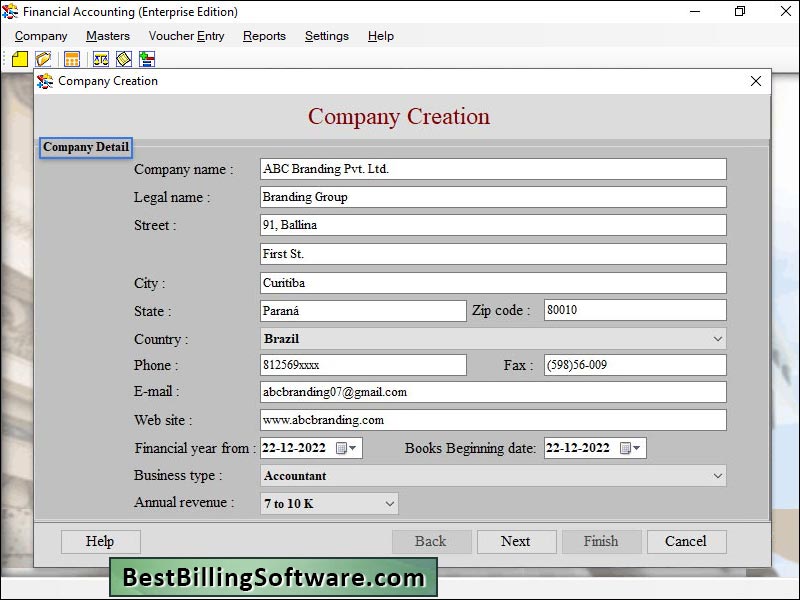
Task: Open an existing company using the folder icon
Action: point(43,59)
